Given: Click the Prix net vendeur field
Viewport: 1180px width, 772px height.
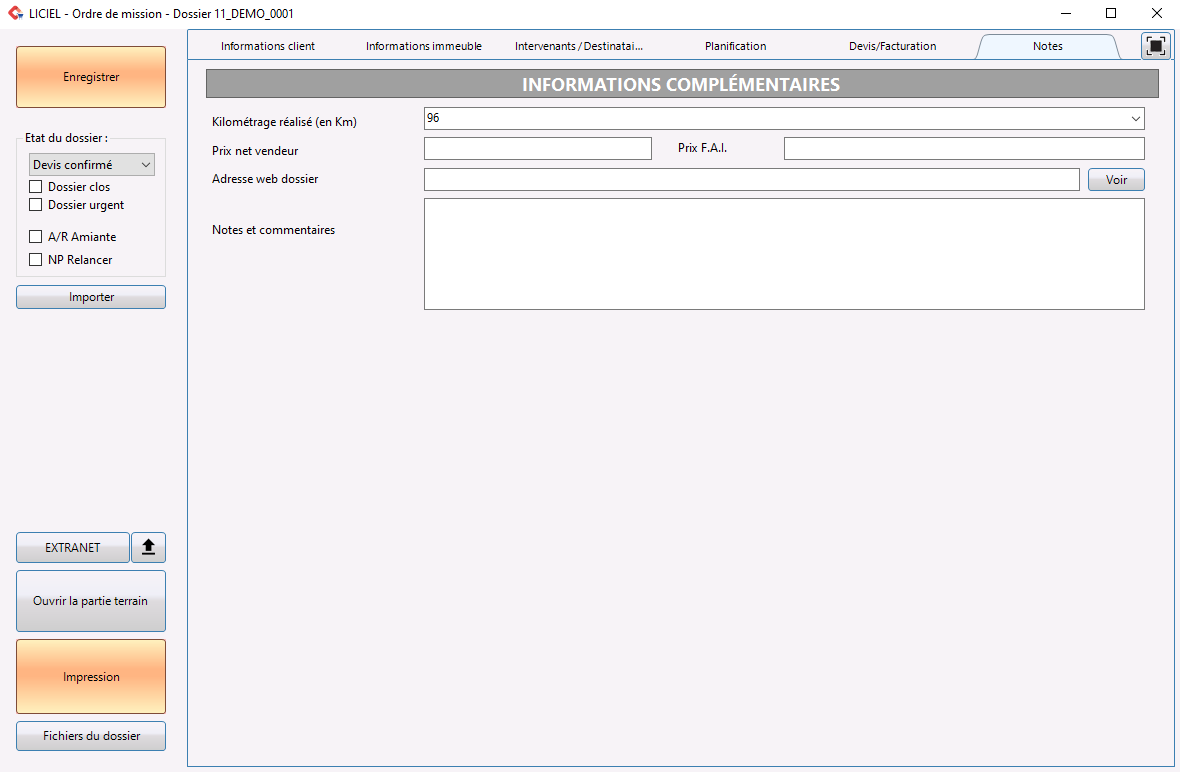Looking at the screenshot, I should (537, 149).
